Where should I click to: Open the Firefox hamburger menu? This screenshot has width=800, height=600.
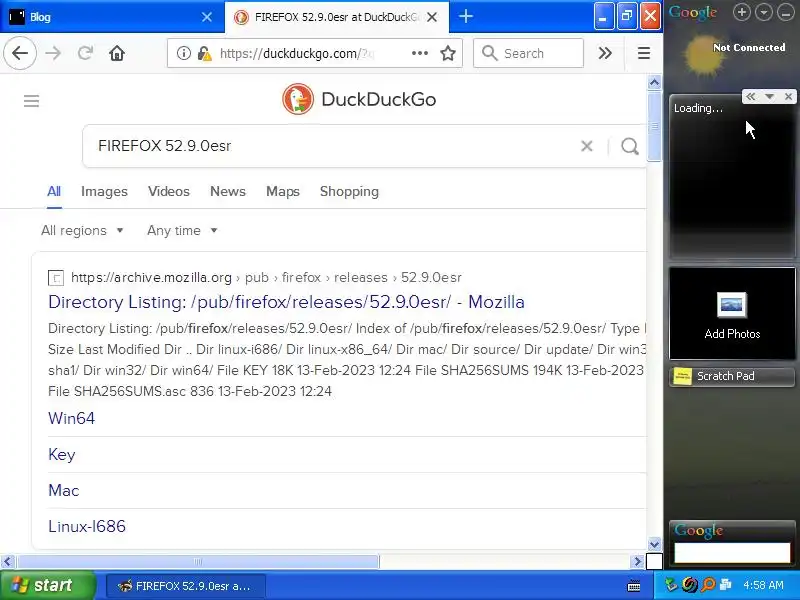(644, 53)
